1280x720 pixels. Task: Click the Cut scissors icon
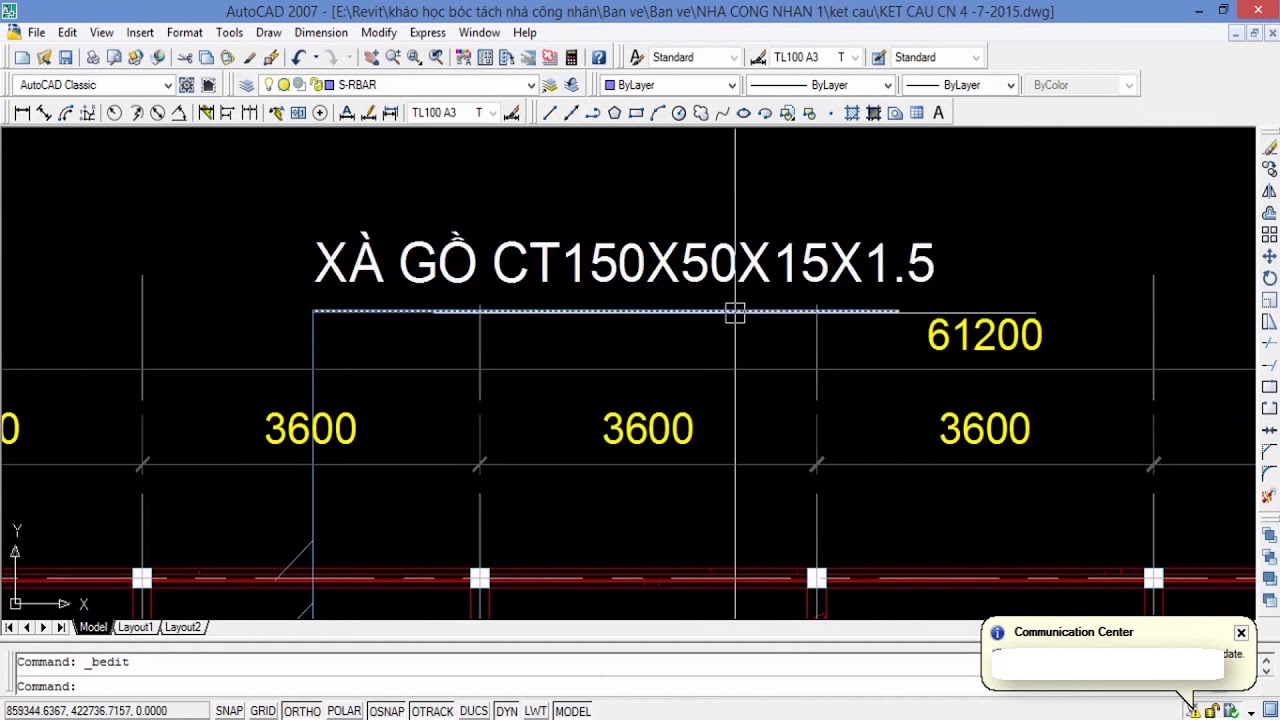185,57
